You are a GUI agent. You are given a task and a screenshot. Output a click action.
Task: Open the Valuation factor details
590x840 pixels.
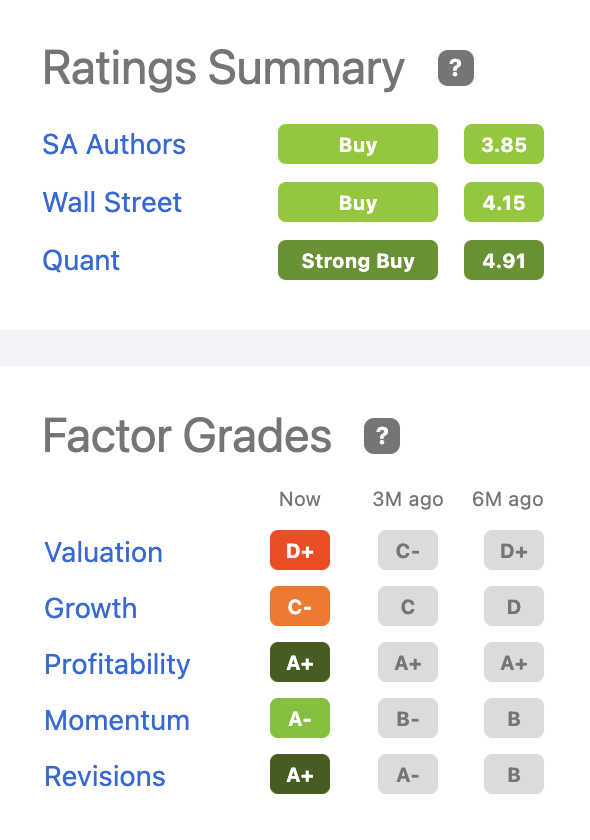pyautogui.click(x=103, y=552)
